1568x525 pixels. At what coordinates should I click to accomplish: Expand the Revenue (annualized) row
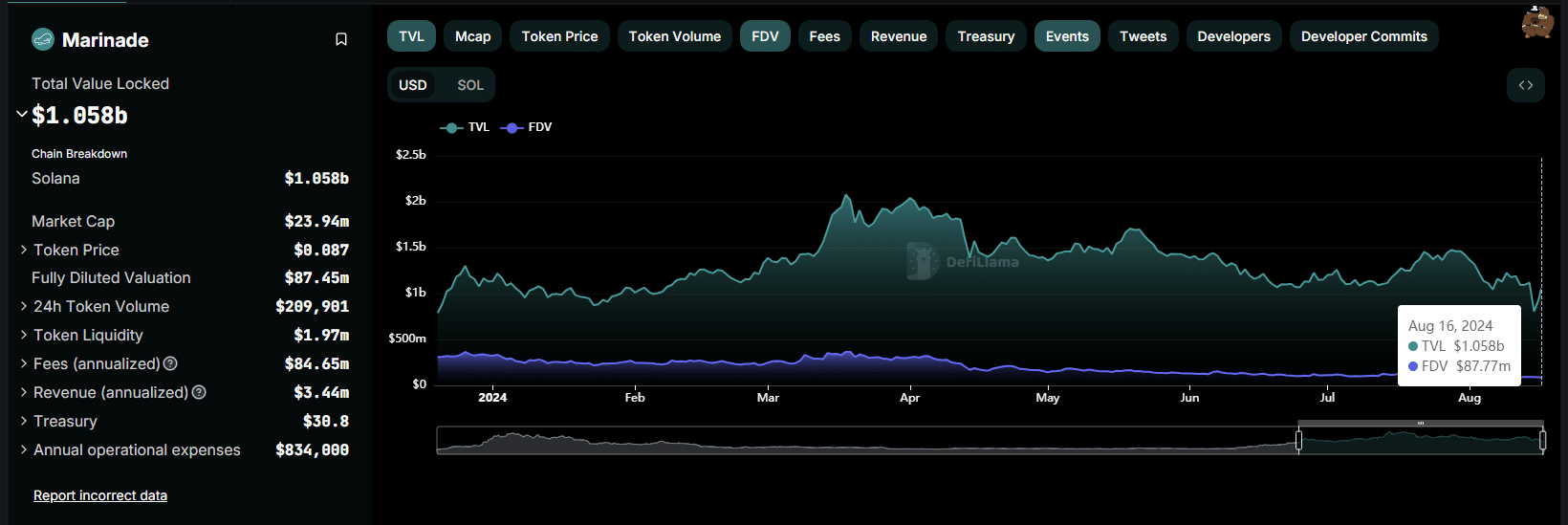point(24,392)
